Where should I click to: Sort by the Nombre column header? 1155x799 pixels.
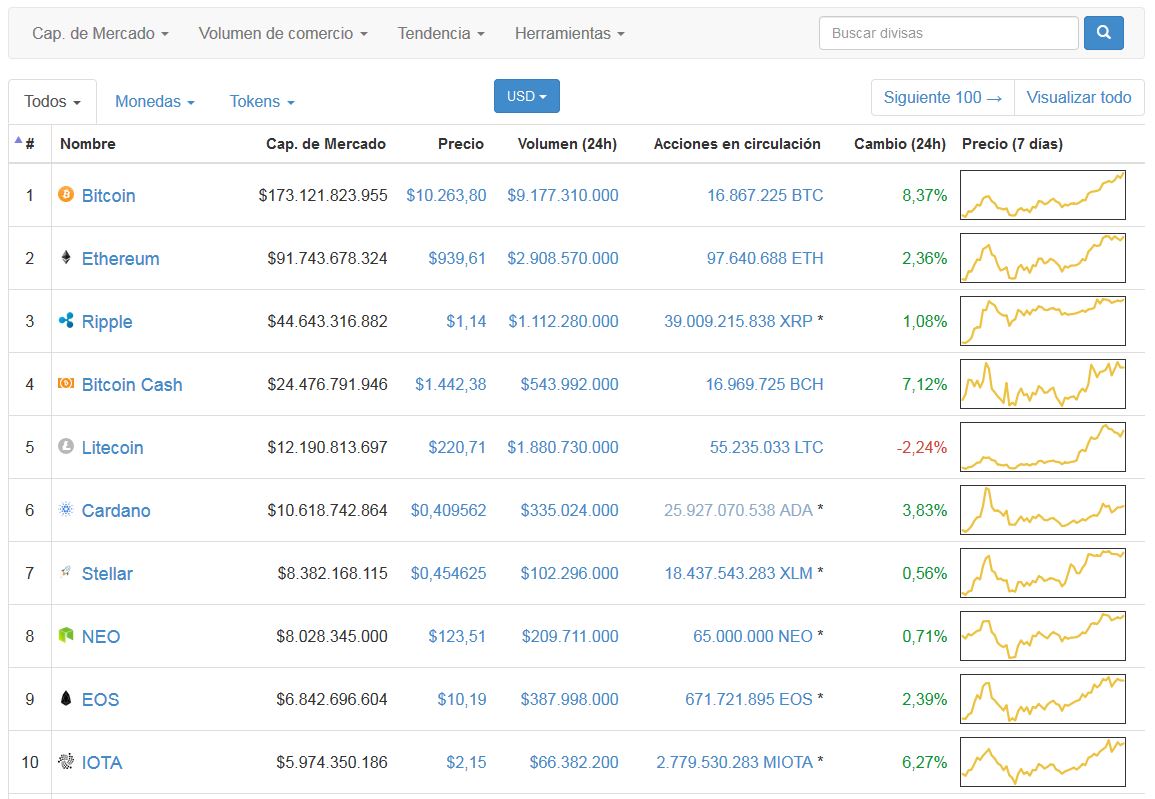pos(88,144)
